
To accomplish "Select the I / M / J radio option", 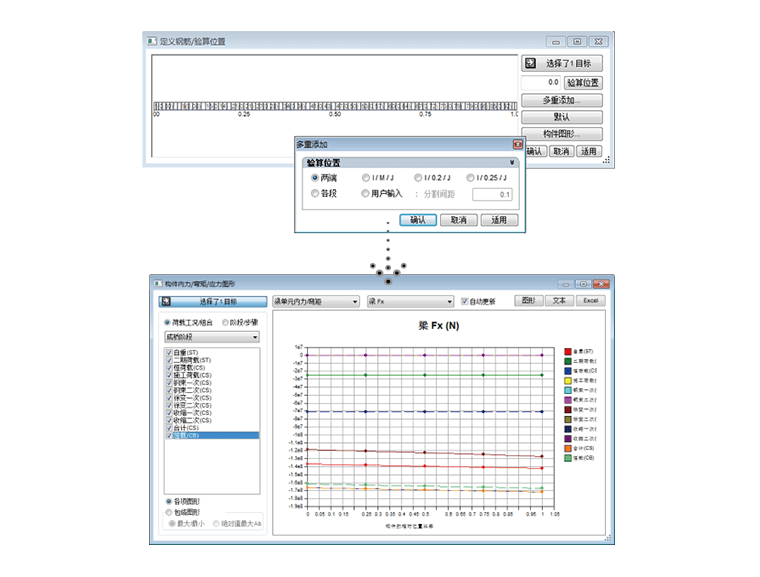I will (365, 178).
